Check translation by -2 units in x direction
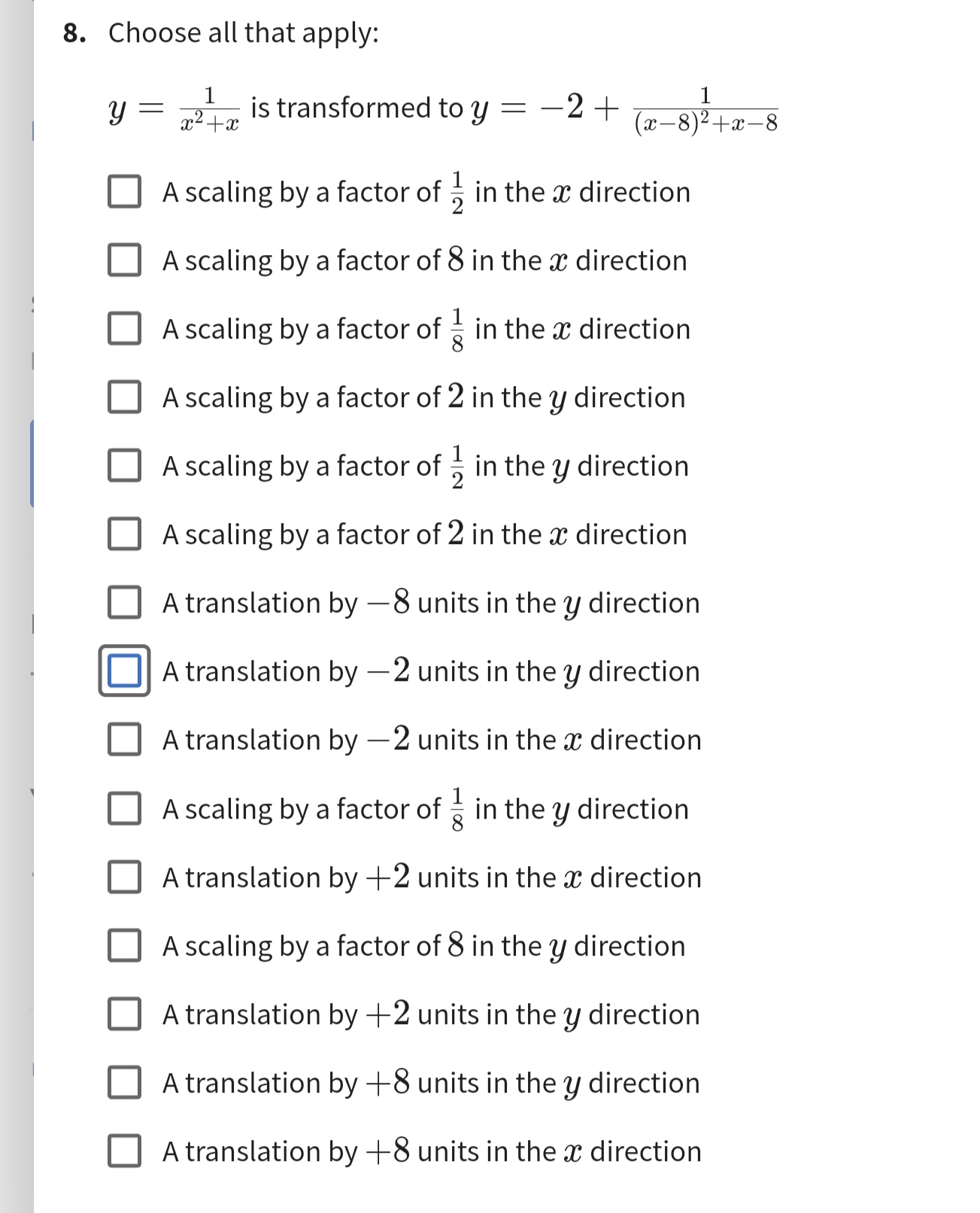This screenshot has height=1213, width=980. 126,740
